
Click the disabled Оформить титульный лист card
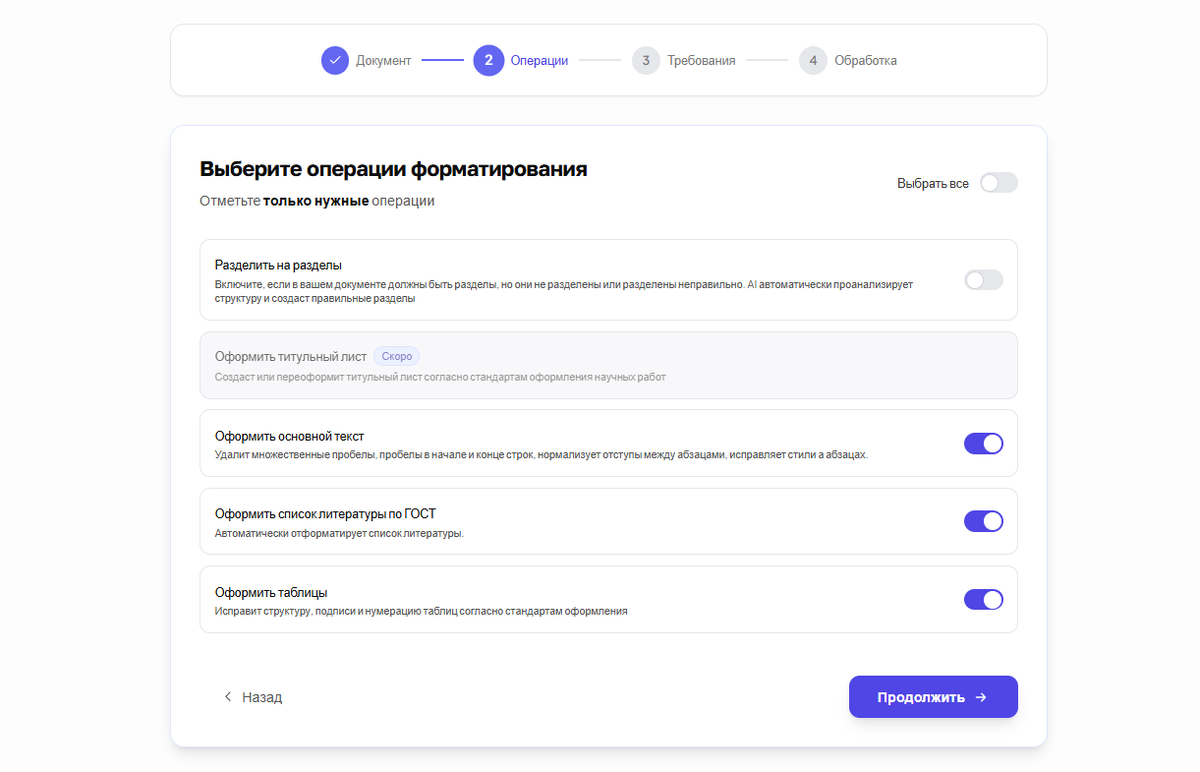[608, 366]
